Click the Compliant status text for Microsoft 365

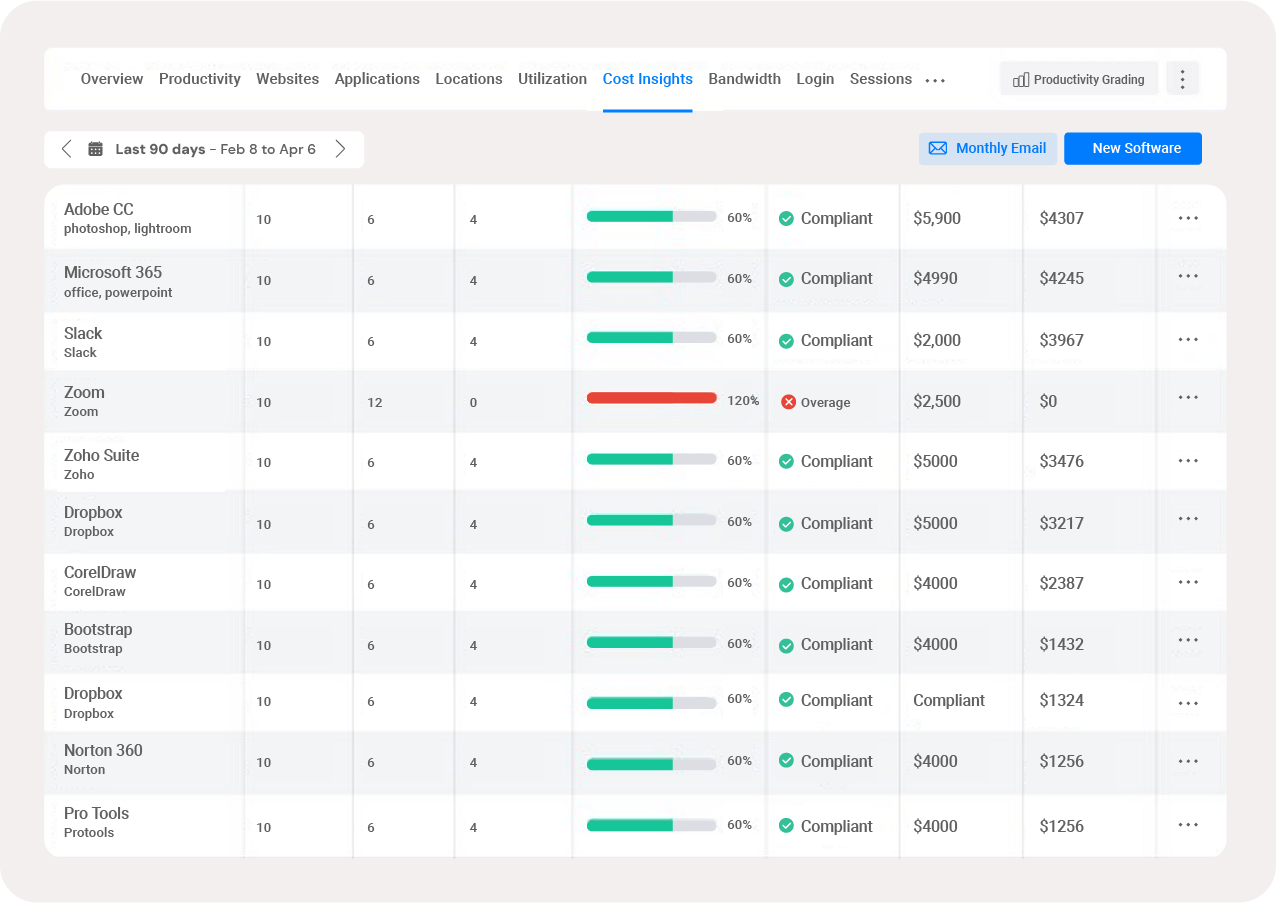coord(837,278)
